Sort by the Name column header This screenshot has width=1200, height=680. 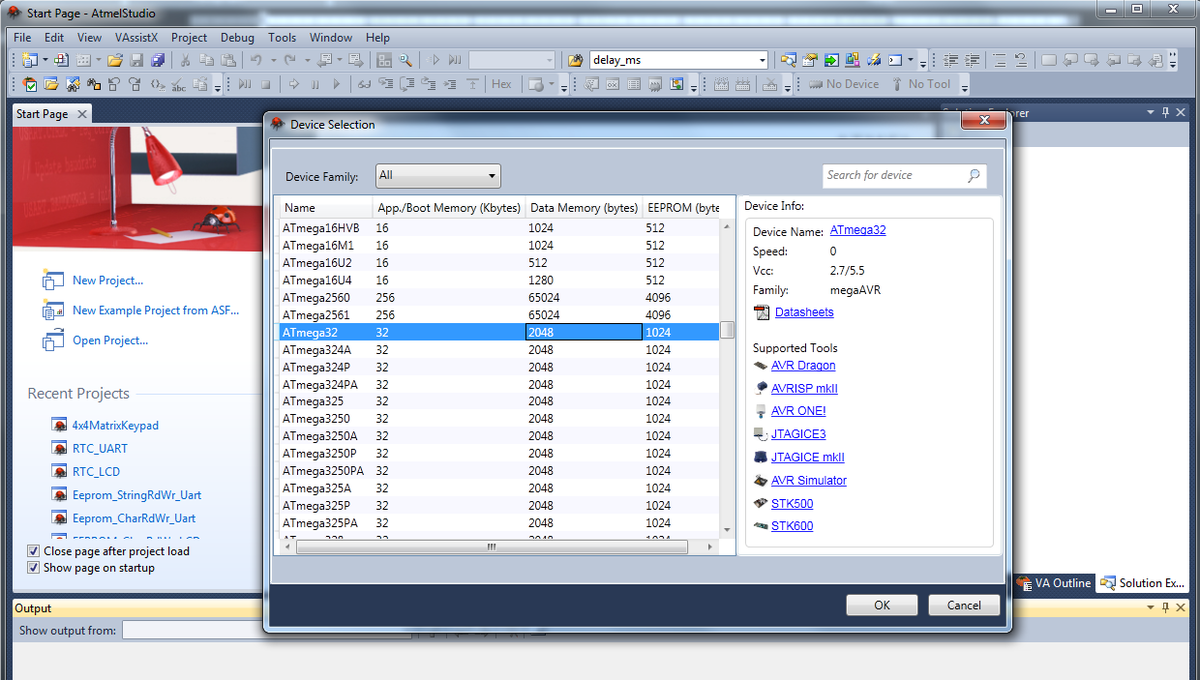point(324,208)
